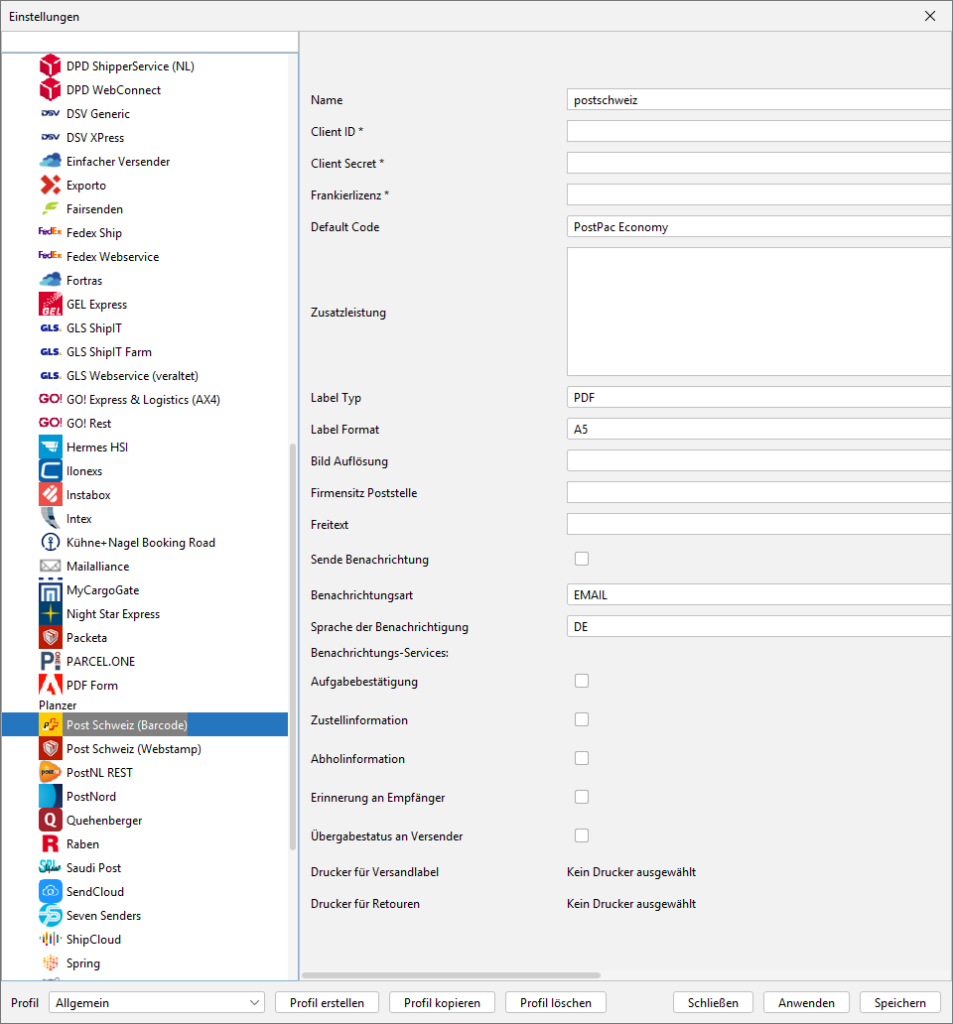
Task: Click the Speichern button
Action: click(x=900, y=1003)
